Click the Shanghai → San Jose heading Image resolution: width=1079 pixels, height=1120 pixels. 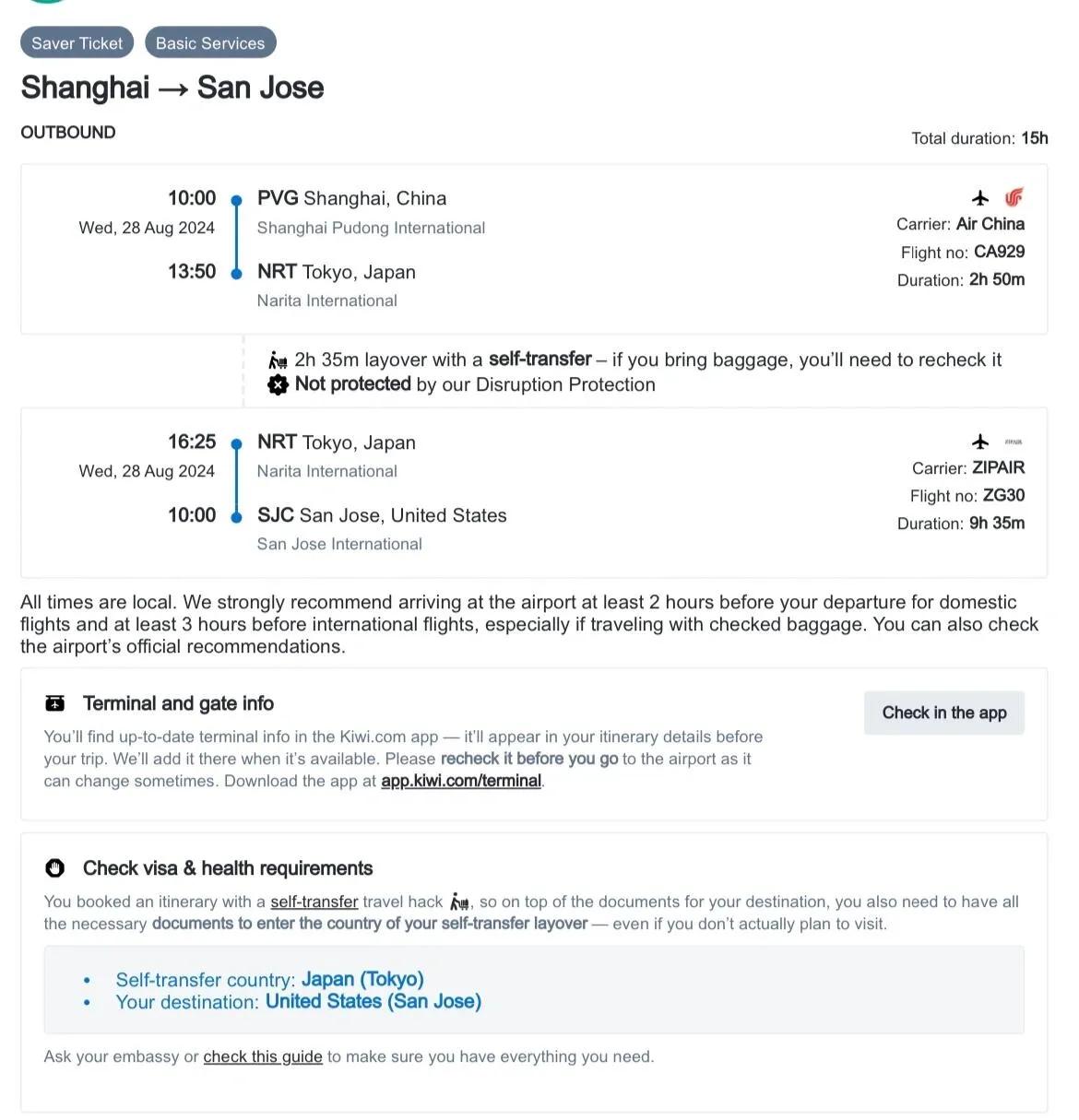pos(172,88)
